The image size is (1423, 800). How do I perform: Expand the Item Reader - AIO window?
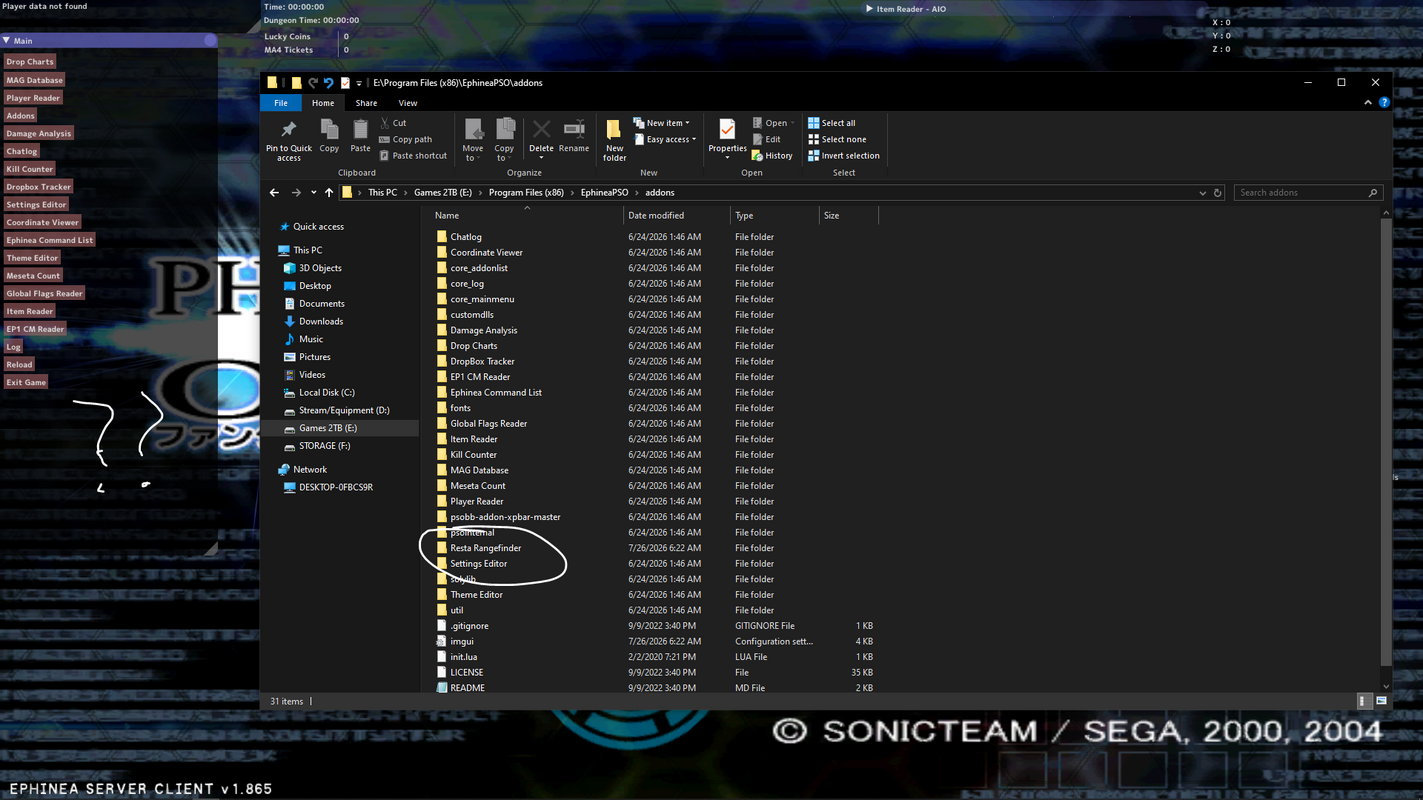coord(870,9)
